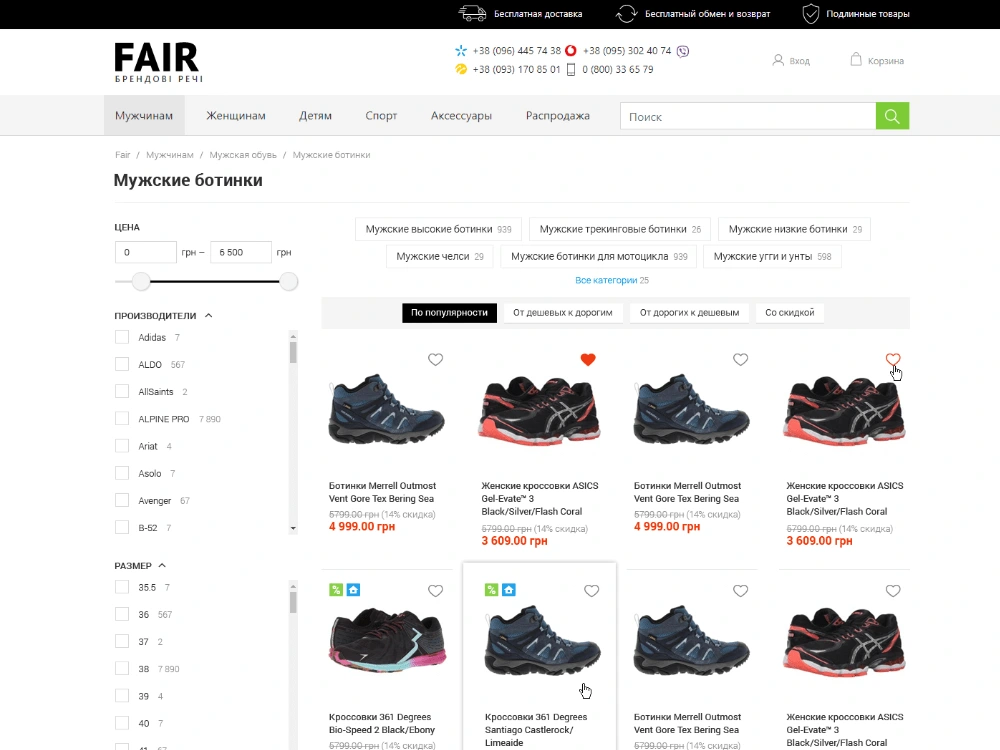Screen dimensions: 1000x750
Task: Click blue house badge on Bio-Speed 2 sneakers
Action: tap(353, 590)
